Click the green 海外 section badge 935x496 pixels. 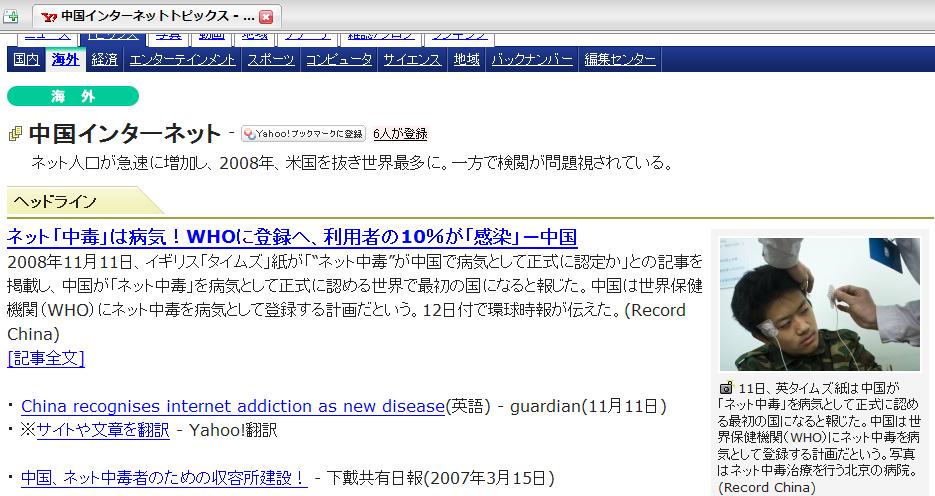[x=73, y=96]
